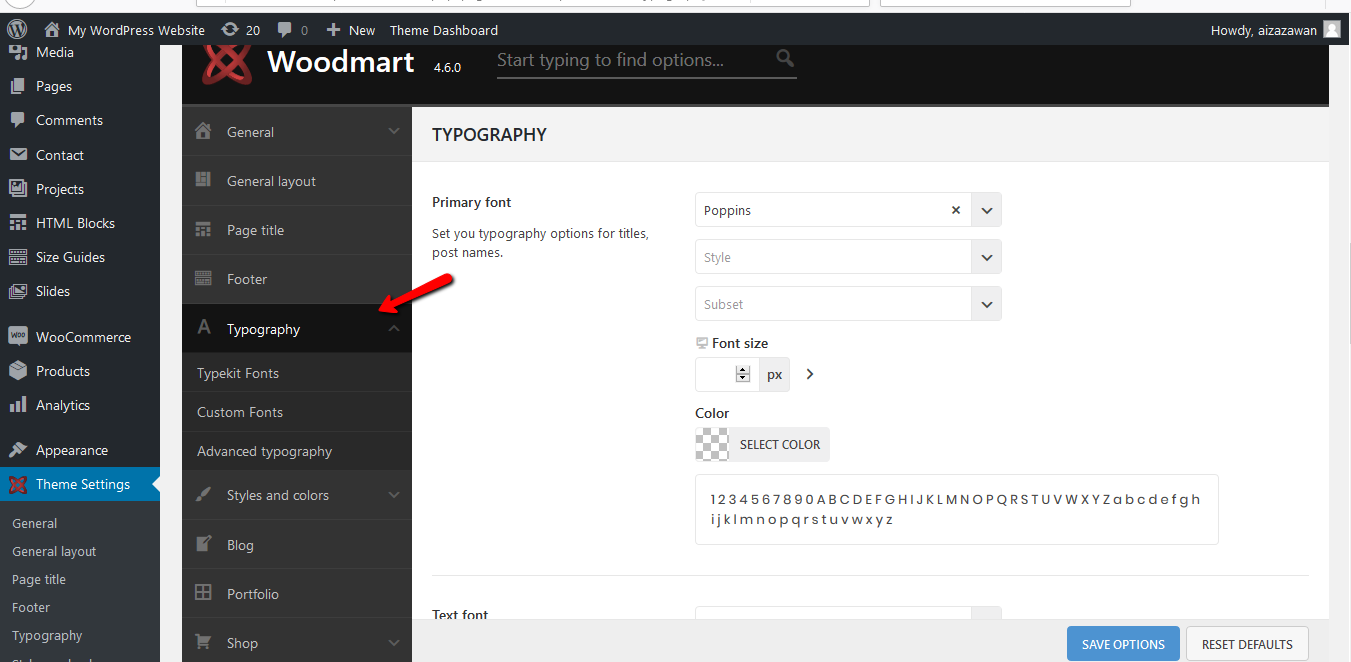Open Footer submenu link in WordPress sidebar
Viewport: 1351px width, 662px height.
[31, 607]
